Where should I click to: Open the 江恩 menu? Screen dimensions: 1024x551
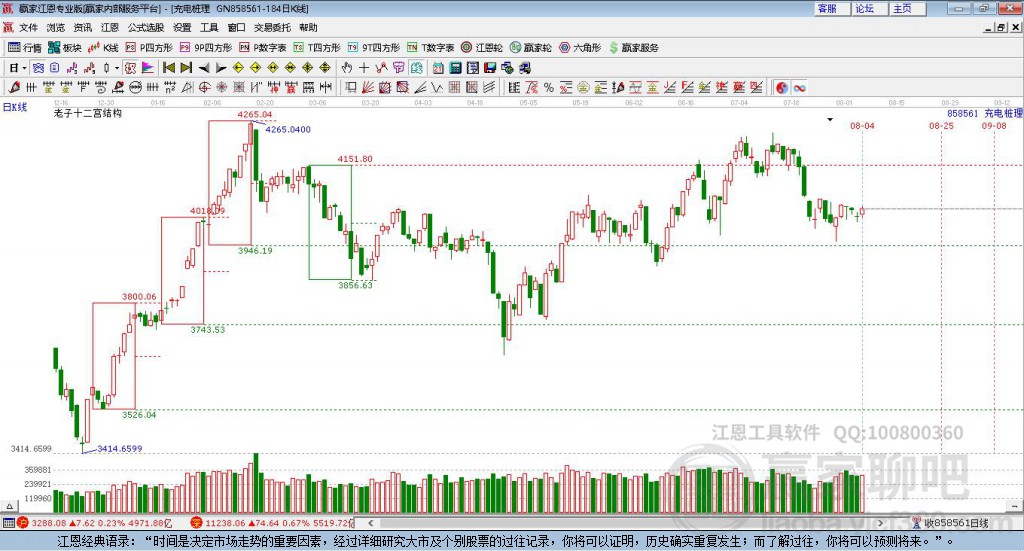[x=110, y=27]
